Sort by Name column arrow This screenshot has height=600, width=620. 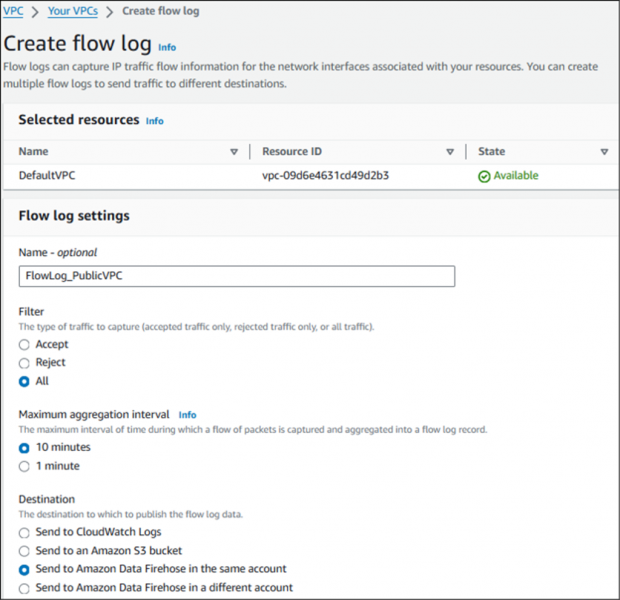click(234, 152)
